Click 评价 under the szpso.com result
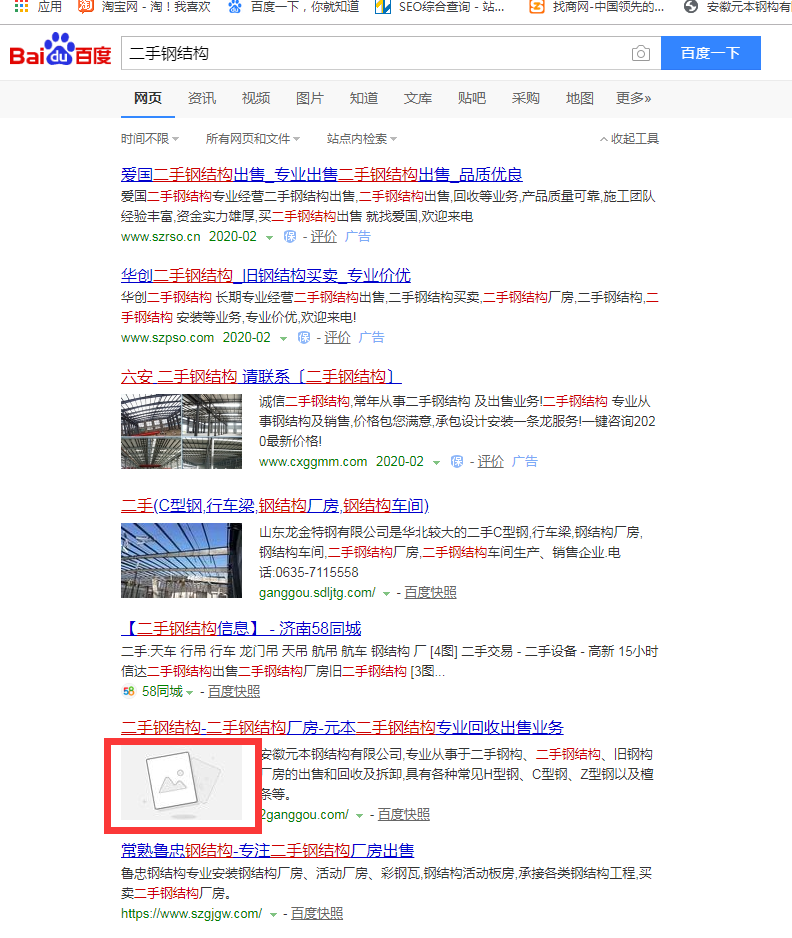Image resolution: width=792 pixels, height=938 pixels. [337, 338]
